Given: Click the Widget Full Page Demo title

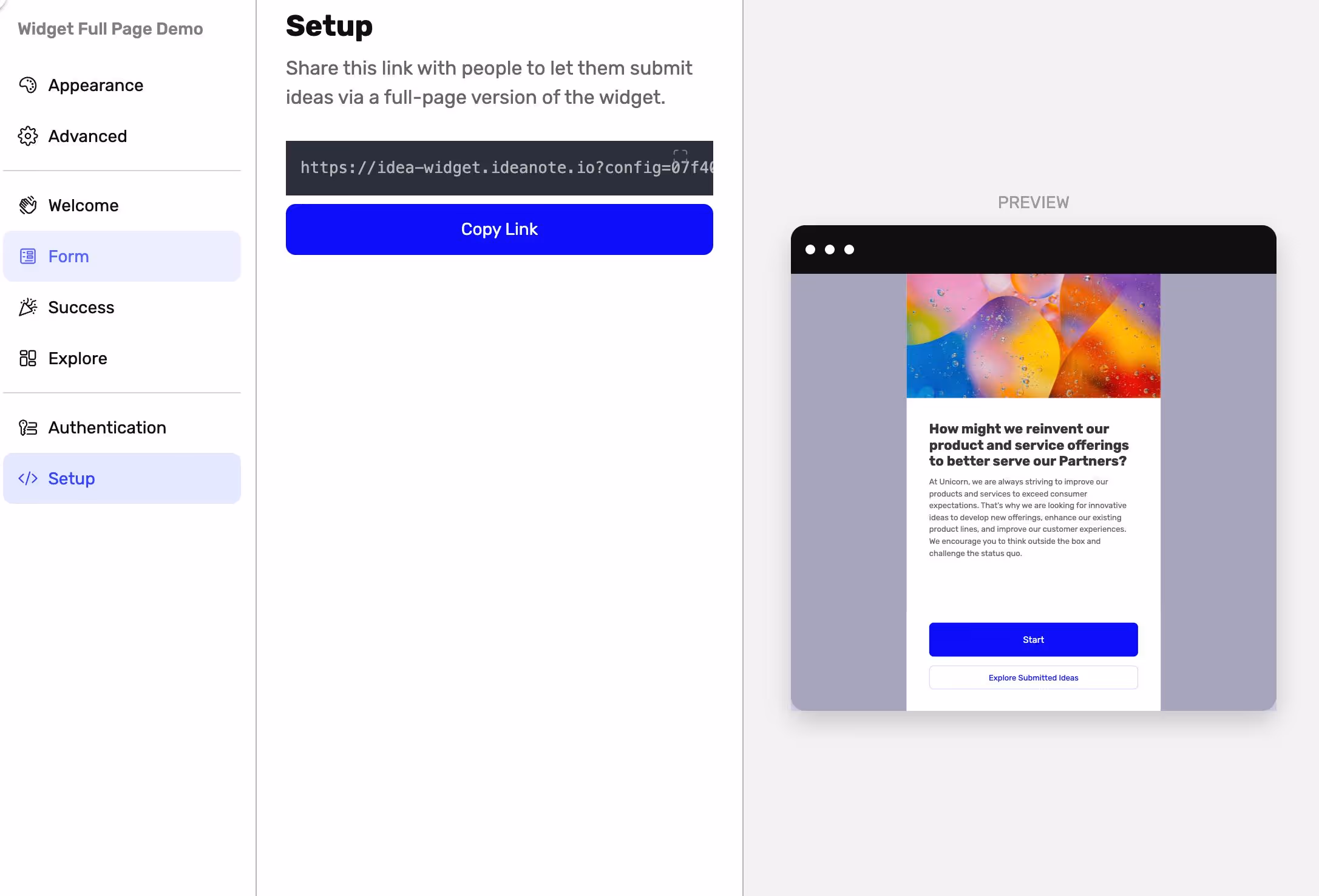Looking at the screenshot, I should tap(110, 29).
